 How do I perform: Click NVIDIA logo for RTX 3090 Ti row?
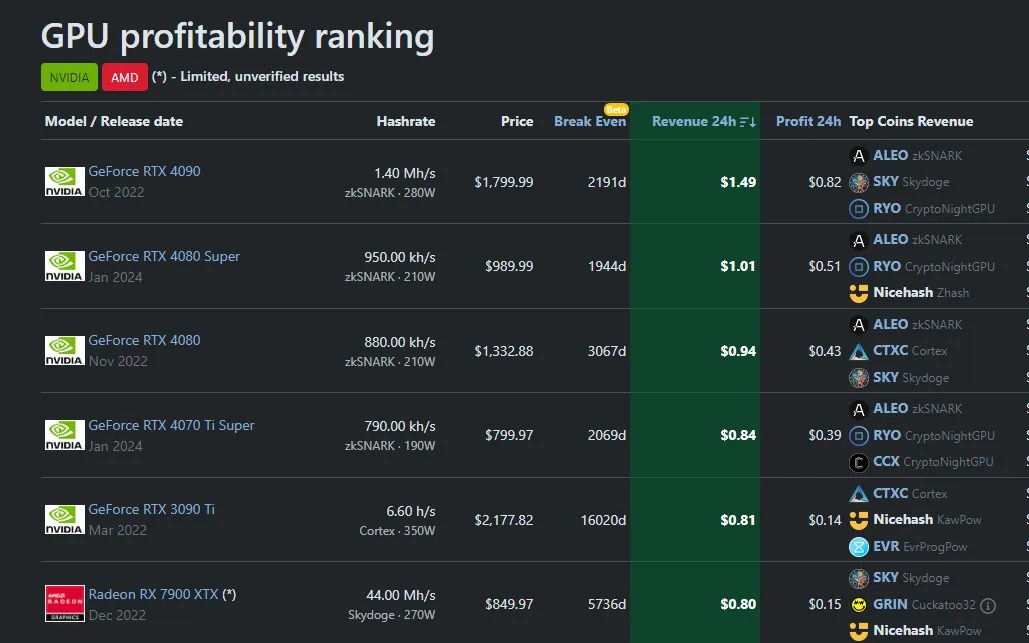pos(64,520)
